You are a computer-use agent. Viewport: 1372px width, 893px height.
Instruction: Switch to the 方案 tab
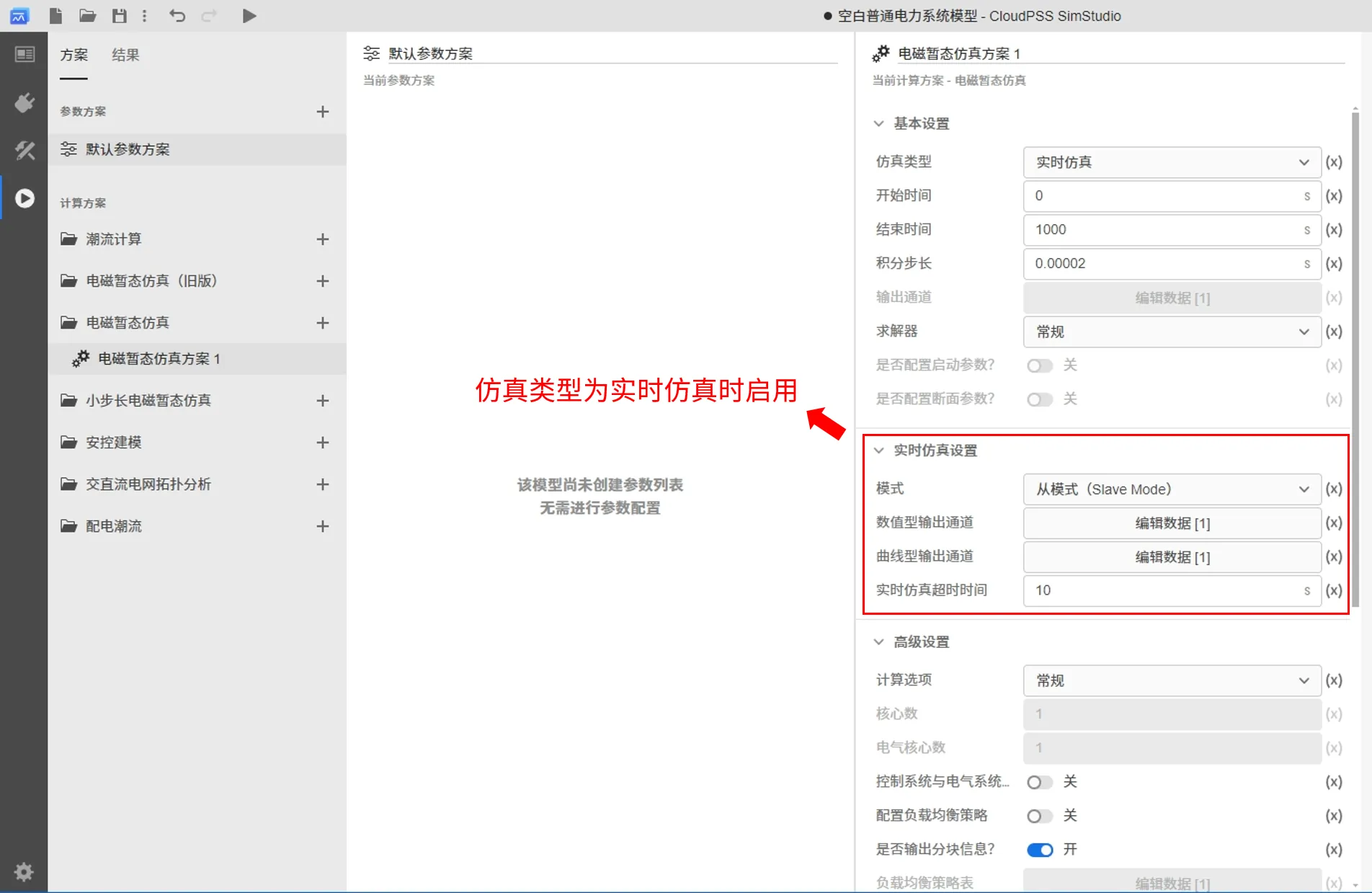(x=73, y=55)
